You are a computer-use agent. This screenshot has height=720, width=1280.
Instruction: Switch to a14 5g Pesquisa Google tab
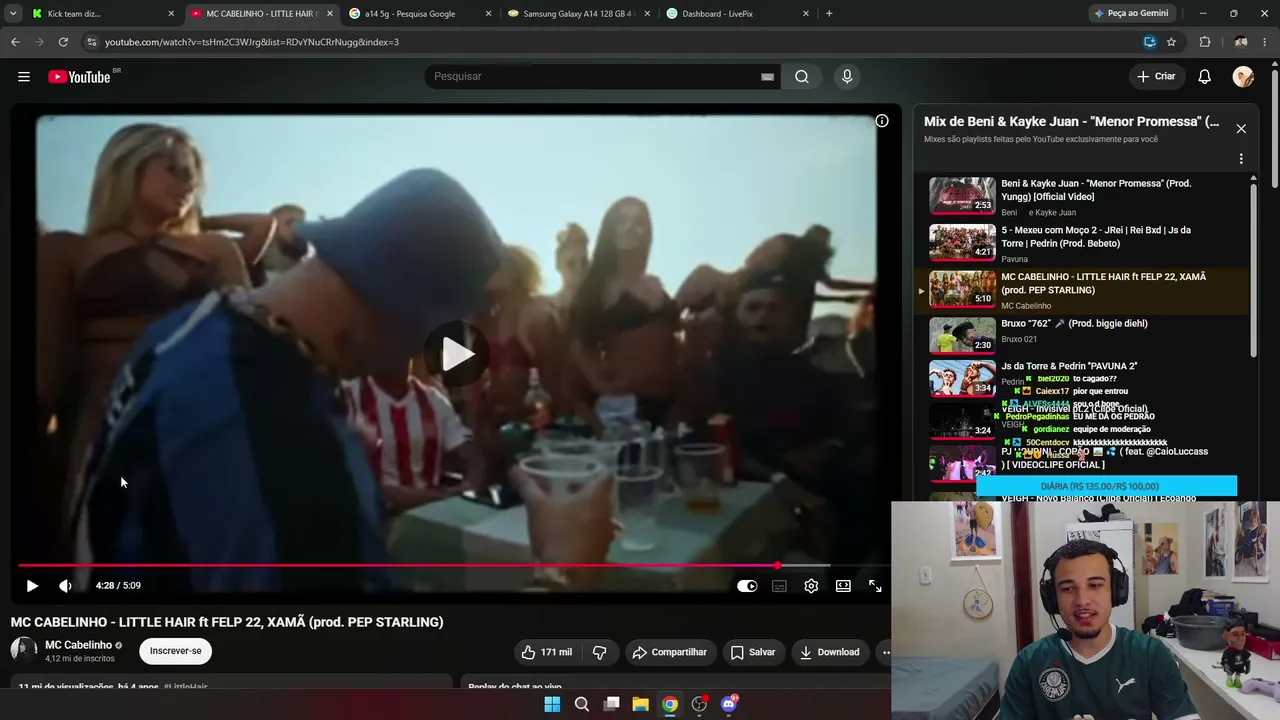coord(420,14)
